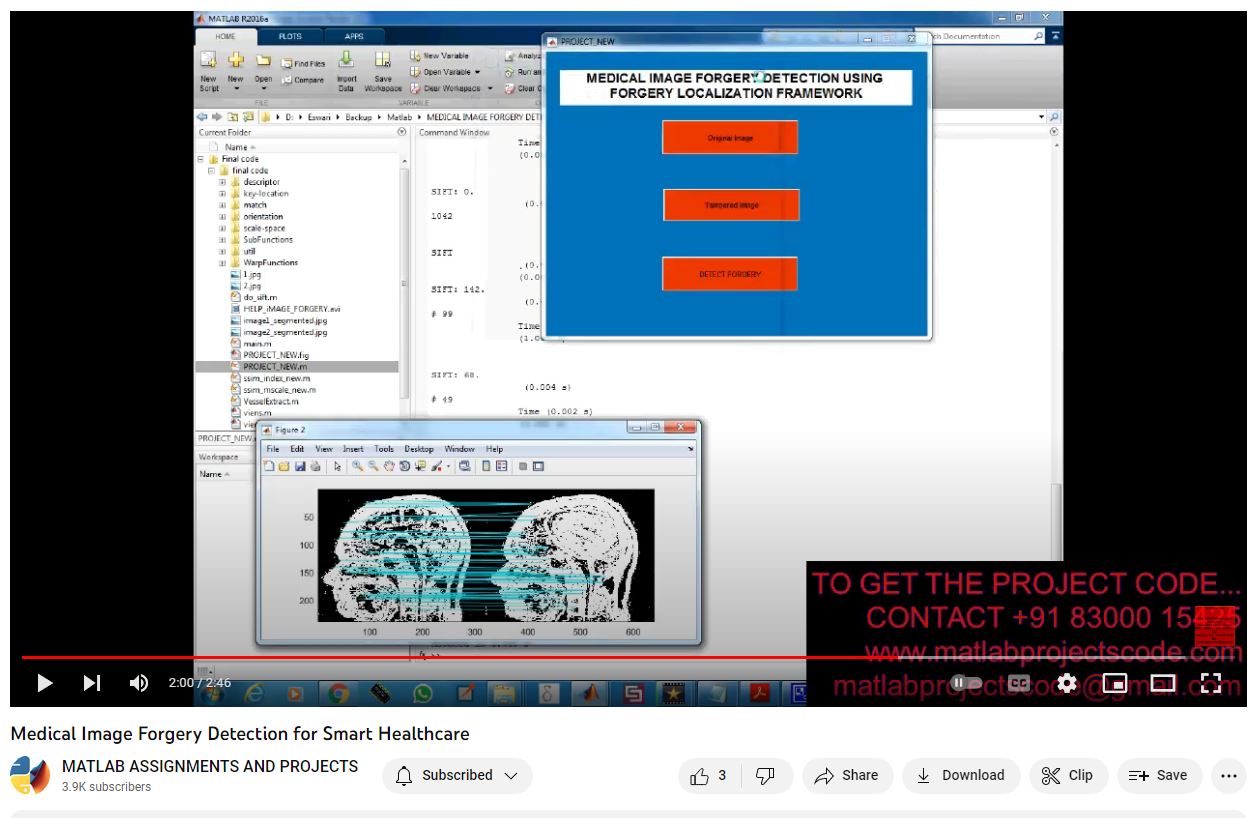Save video to a playlist
Viewport: 1258px width, 818px height.
pyautogui.click(x=1158, y=775)
